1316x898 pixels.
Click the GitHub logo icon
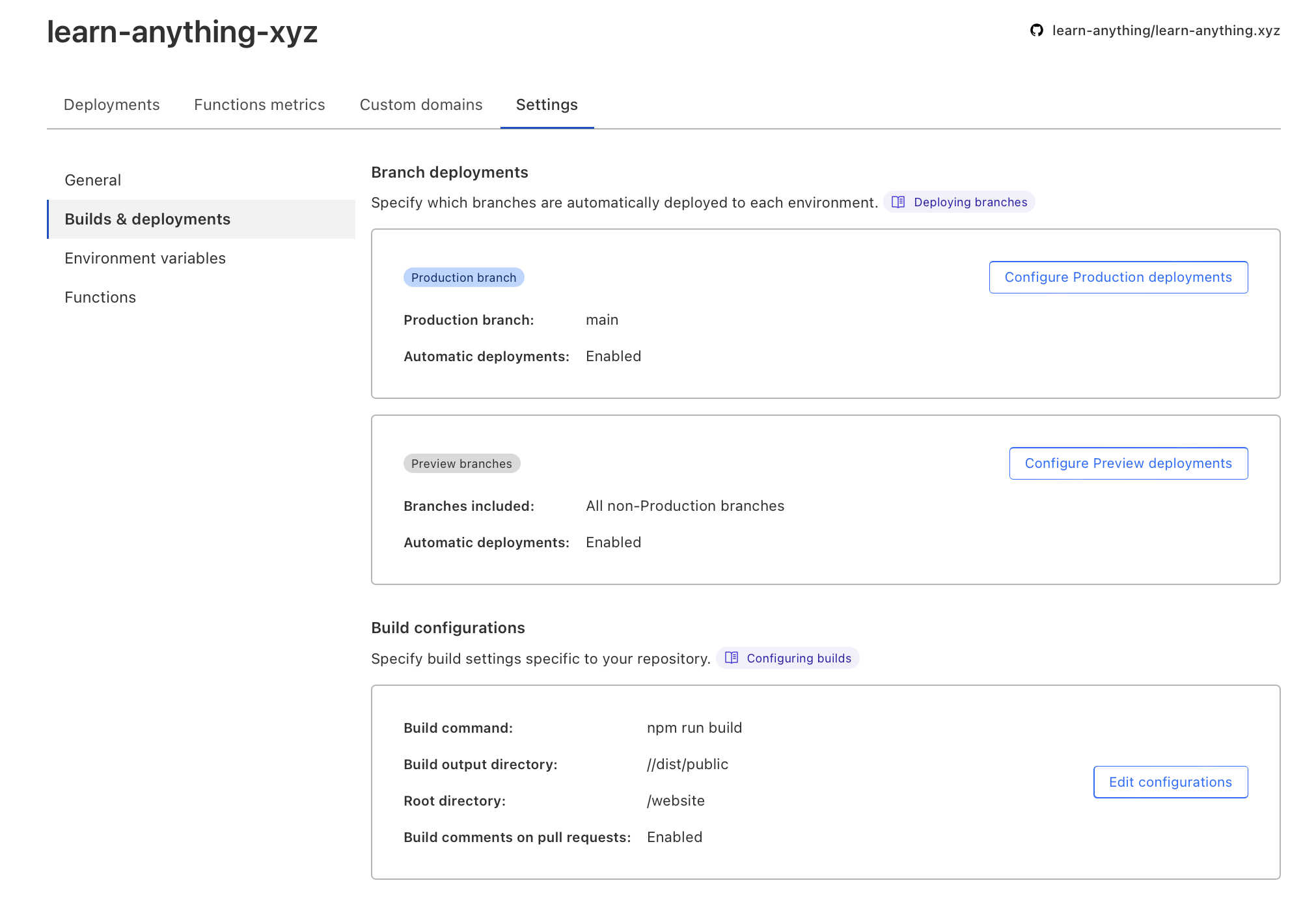1036,31
